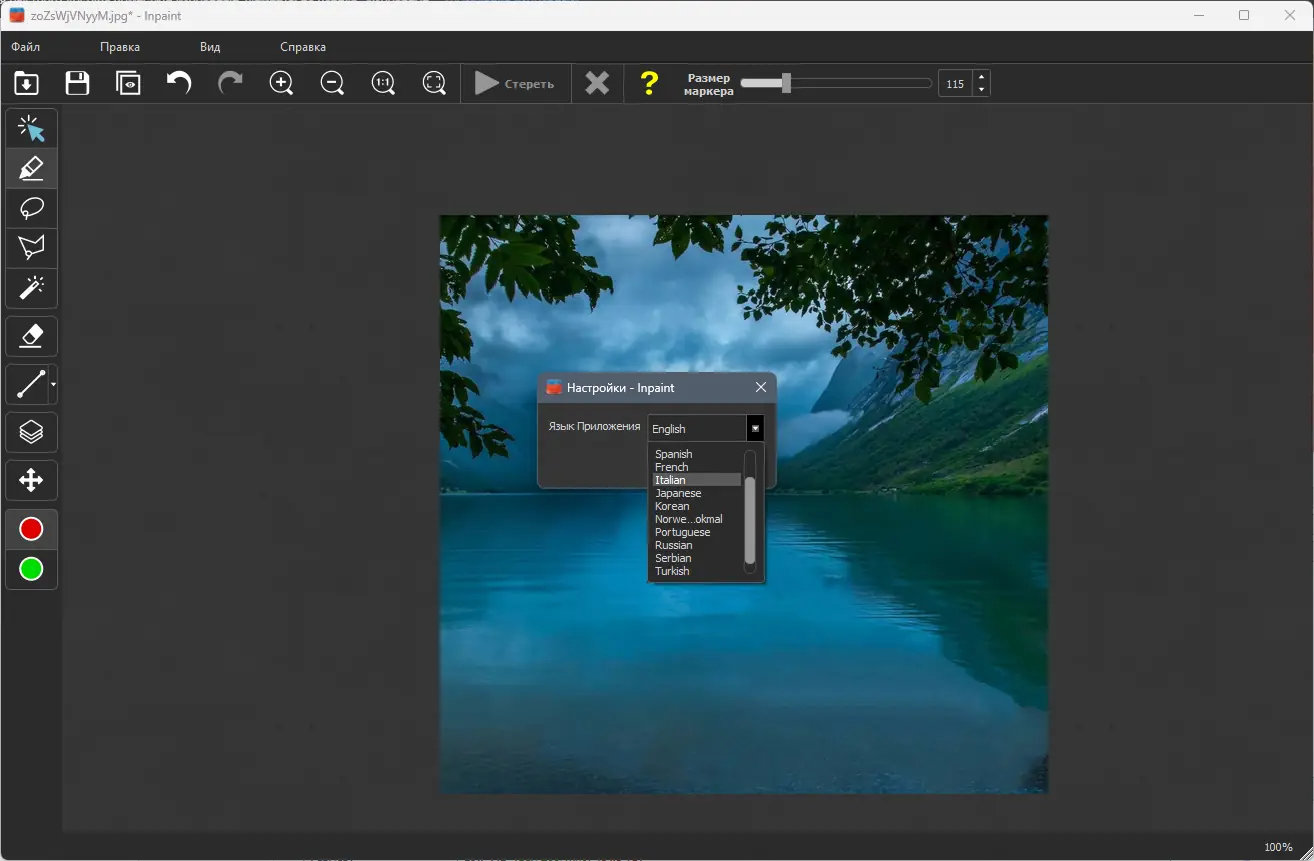This screenshot has height=861, width=1314.
Task: Select the Lasso selection tool
Action: 31,208
